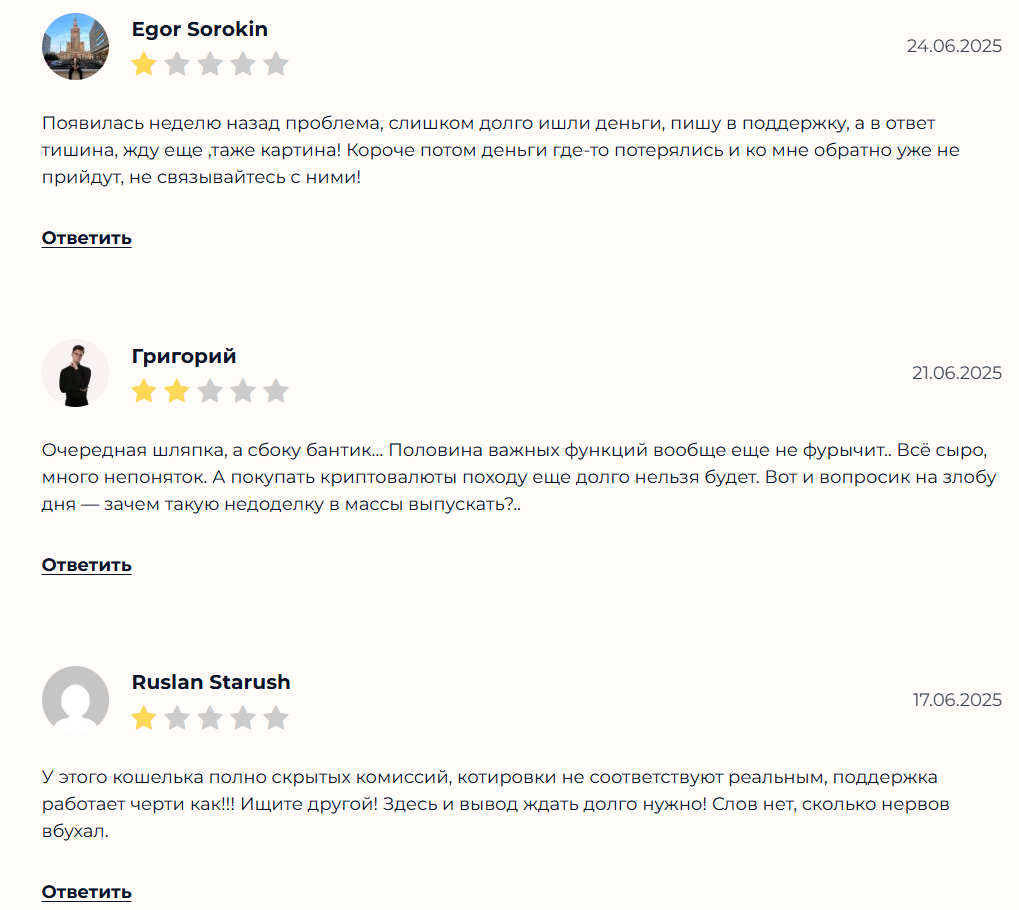Reply to Egor Sorokin's review via Ответить

pos(87,238)
